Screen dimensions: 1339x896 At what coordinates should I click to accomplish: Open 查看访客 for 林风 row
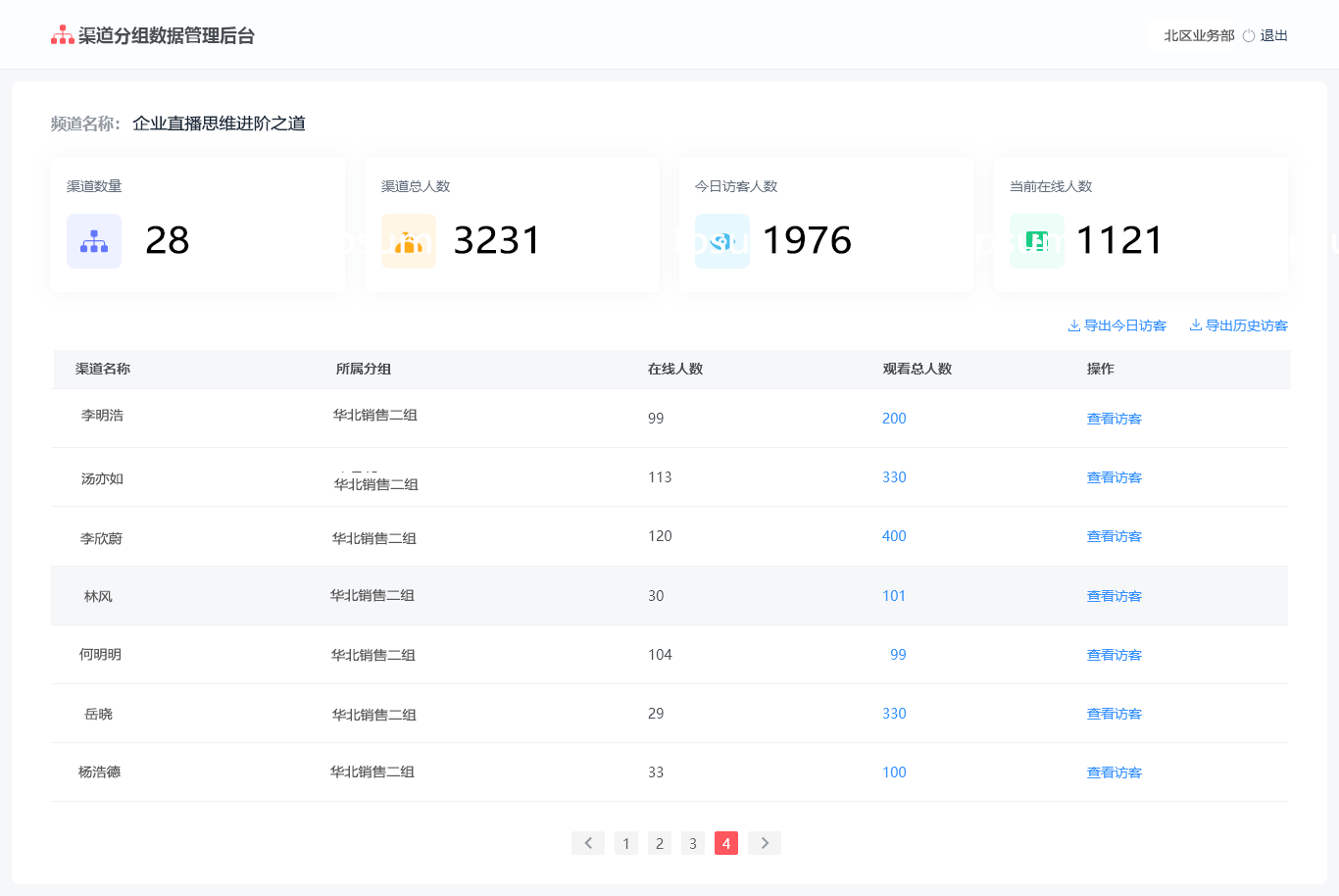tap(1115, 596)
